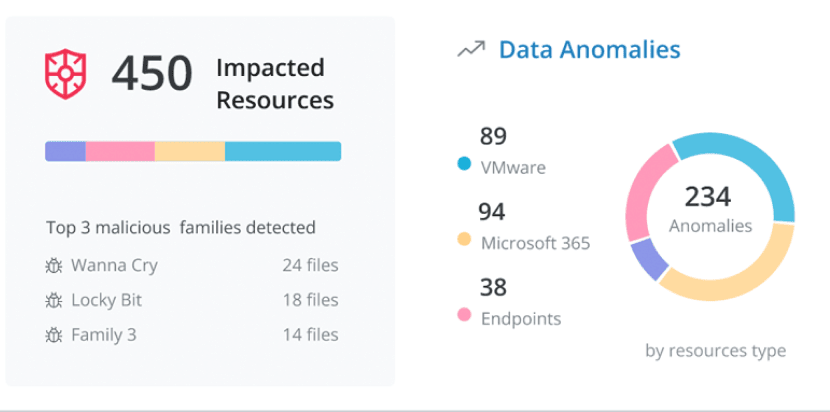
Task: Click the yellow segment of the resources bar
Action: tap(190, 151)
